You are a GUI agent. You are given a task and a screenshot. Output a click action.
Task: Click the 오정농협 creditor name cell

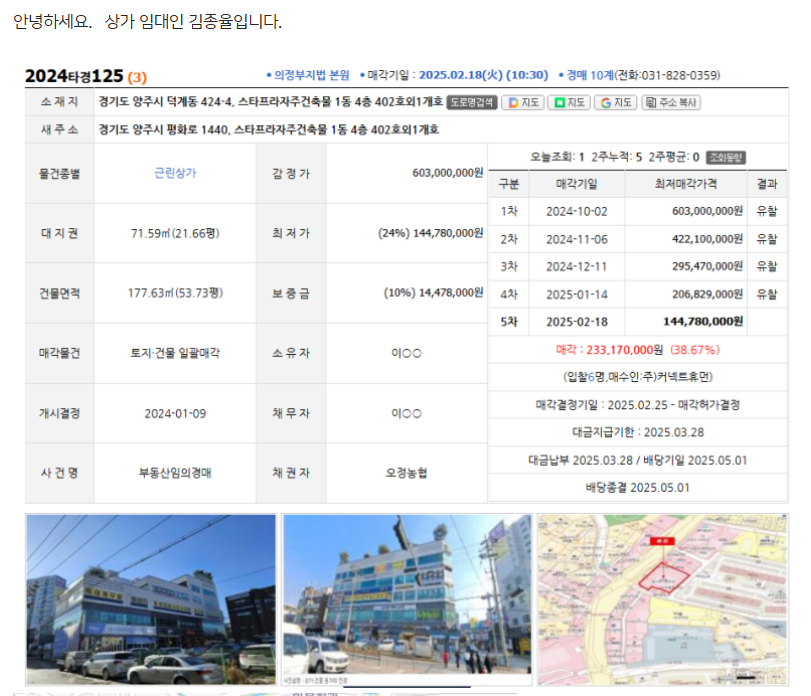click(x=405, y=473)
